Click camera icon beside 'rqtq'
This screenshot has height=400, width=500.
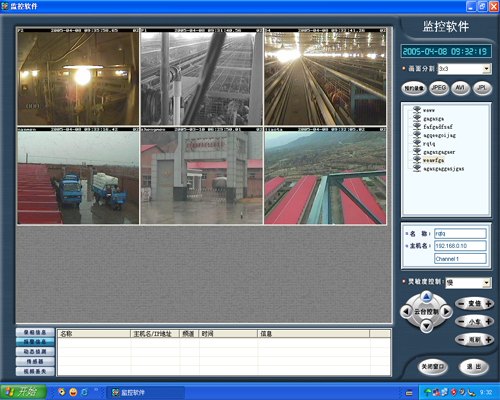coord(417,143)
